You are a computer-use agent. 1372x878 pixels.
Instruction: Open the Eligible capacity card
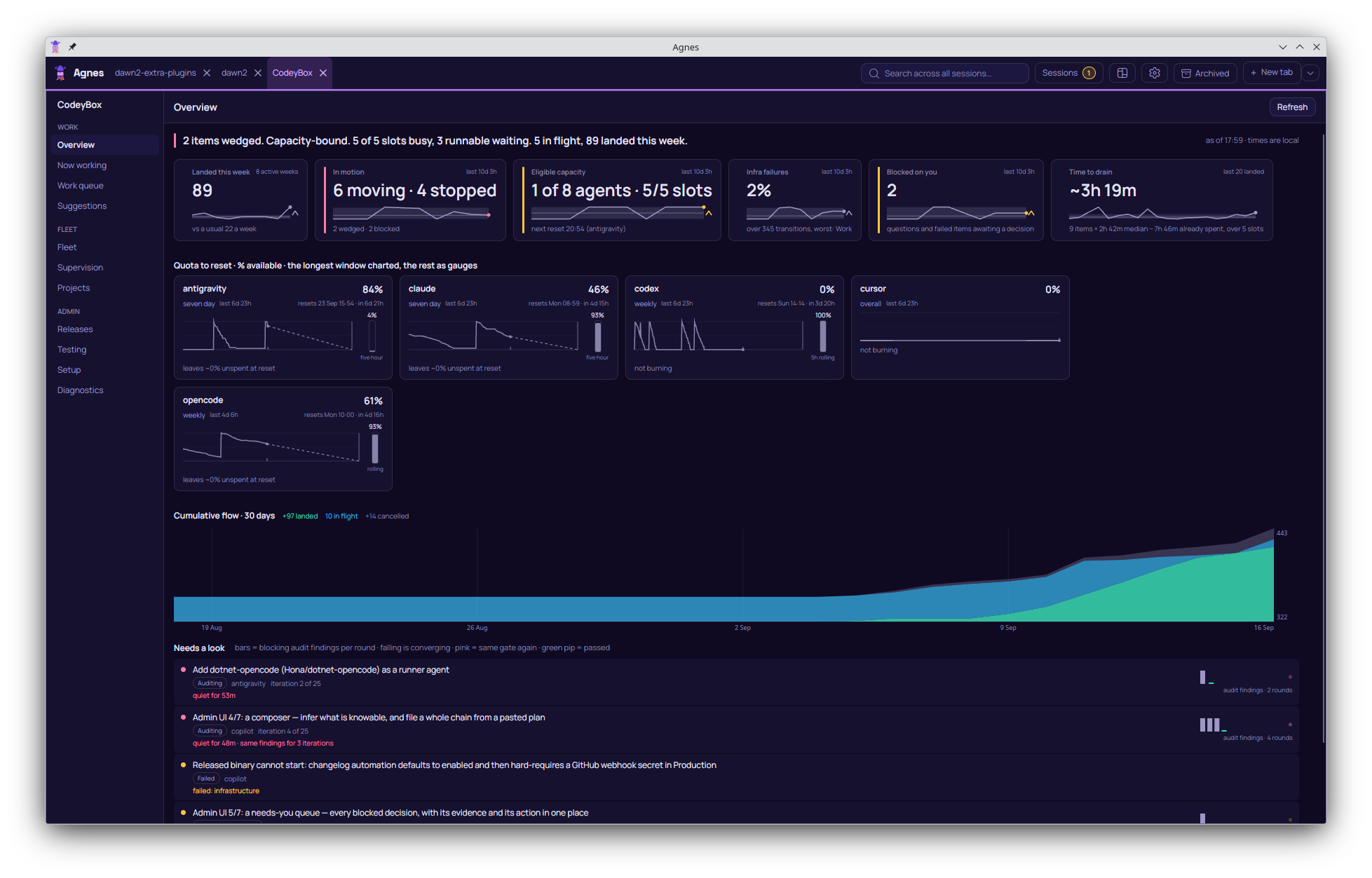tap(617, 200)
